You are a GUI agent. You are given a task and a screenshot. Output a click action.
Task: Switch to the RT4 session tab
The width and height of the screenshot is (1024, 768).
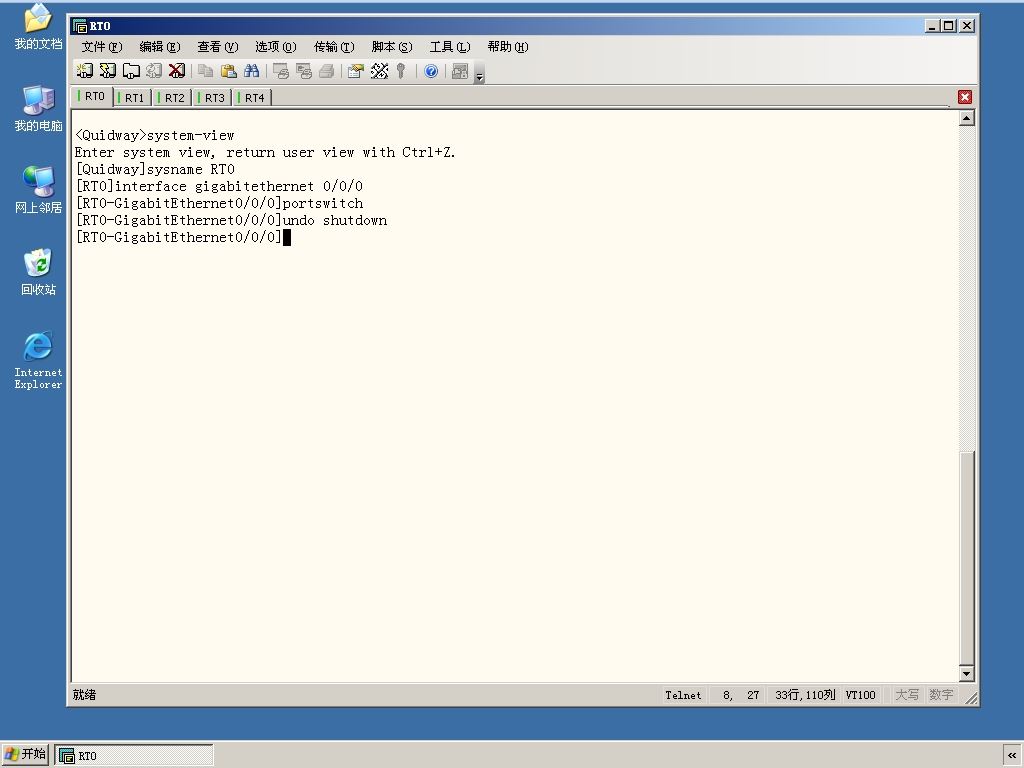pos(253,98)
